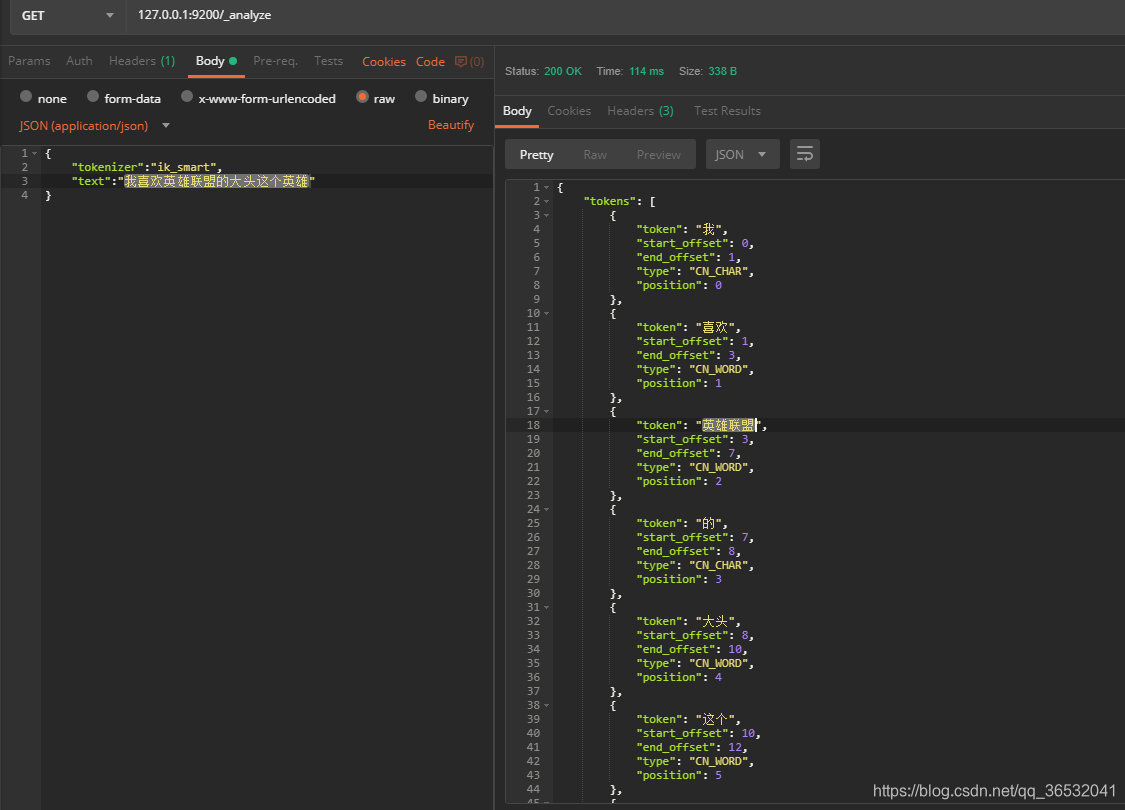The width and height of the screenshot is (1125, 810).
Task: View the Test Results tab
Action: point(727,111)
